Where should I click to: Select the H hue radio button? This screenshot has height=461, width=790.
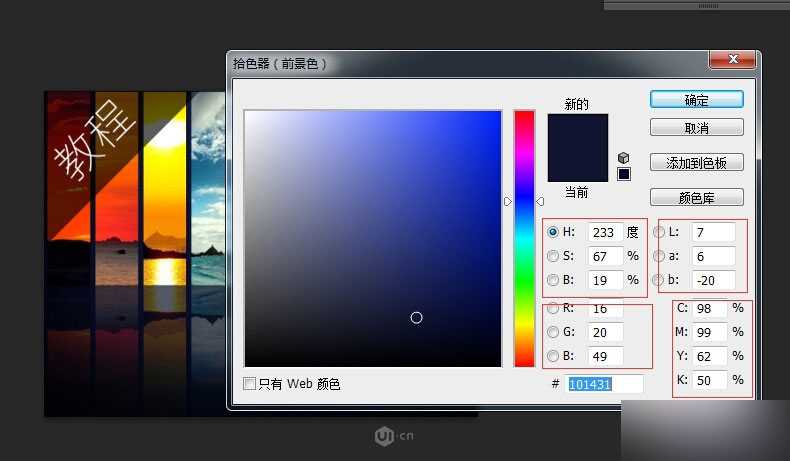pyautogui.click(x=553, y=232)
